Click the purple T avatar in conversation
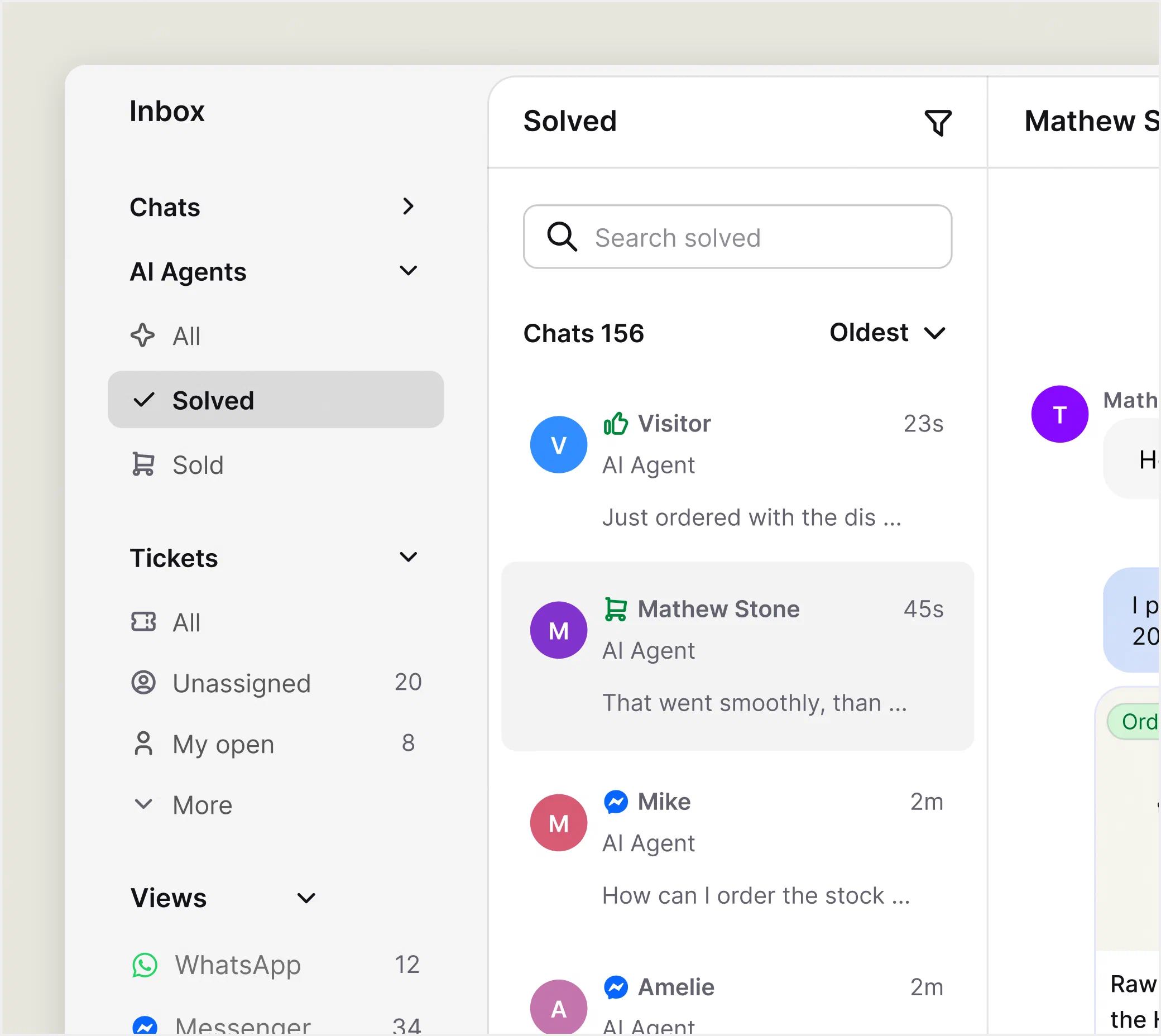Image resolution: width=1161 pixels, height=1036 pixels. point(1060,414)
